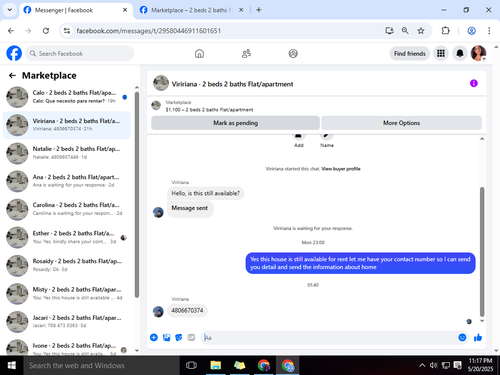The height and width of the screenshot is (375, 500).
Task: Click the View buyer profile link
Action: (341, 169)
